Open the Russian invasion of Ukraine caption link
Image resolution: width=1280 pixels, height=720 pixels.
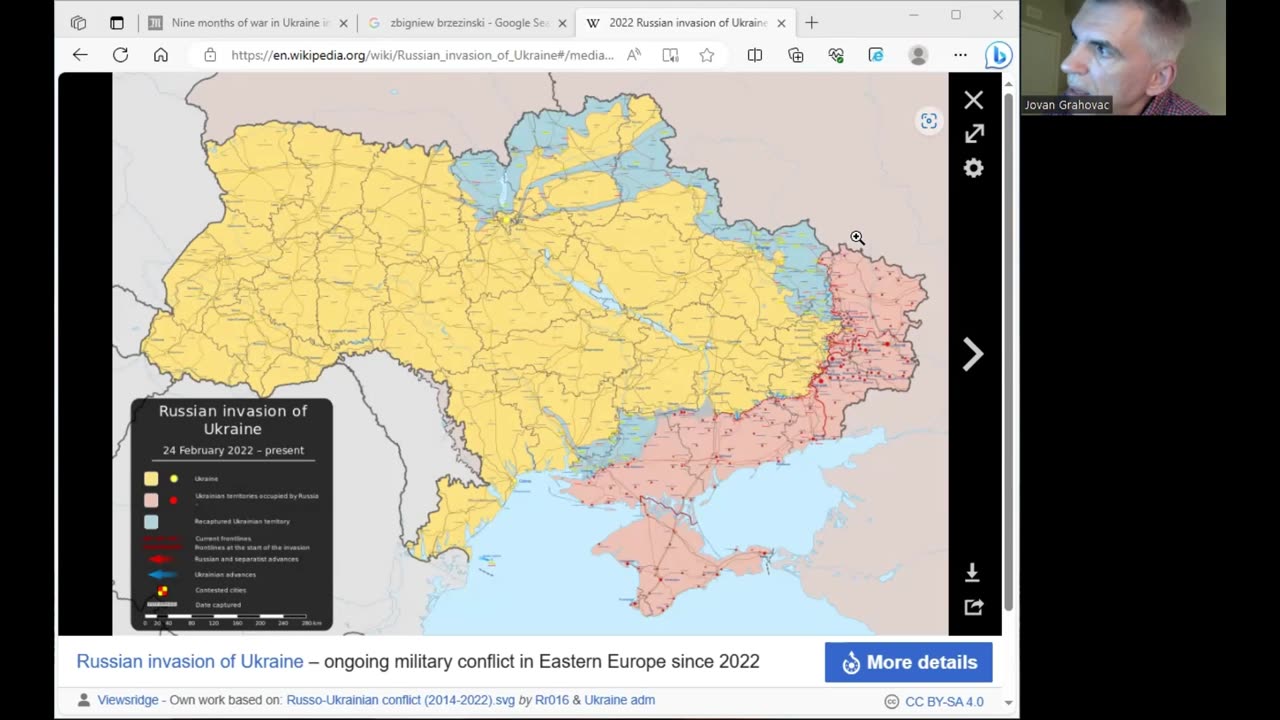click(x=190, y=661)
